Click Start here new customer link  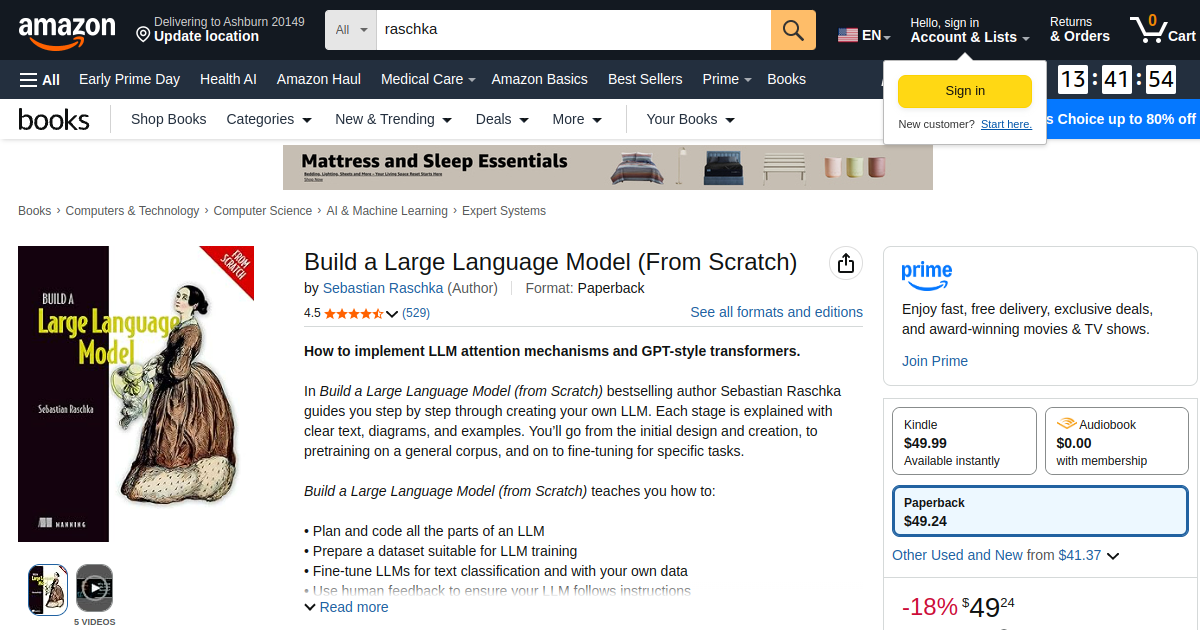(1006, 124)
